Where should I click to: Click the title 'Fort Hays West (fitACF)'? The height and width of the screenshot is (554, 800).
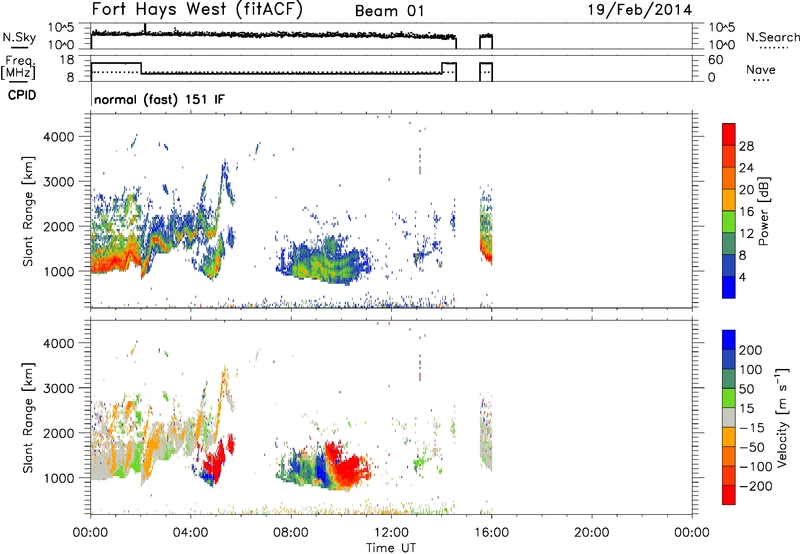click(x=196, y=10)
